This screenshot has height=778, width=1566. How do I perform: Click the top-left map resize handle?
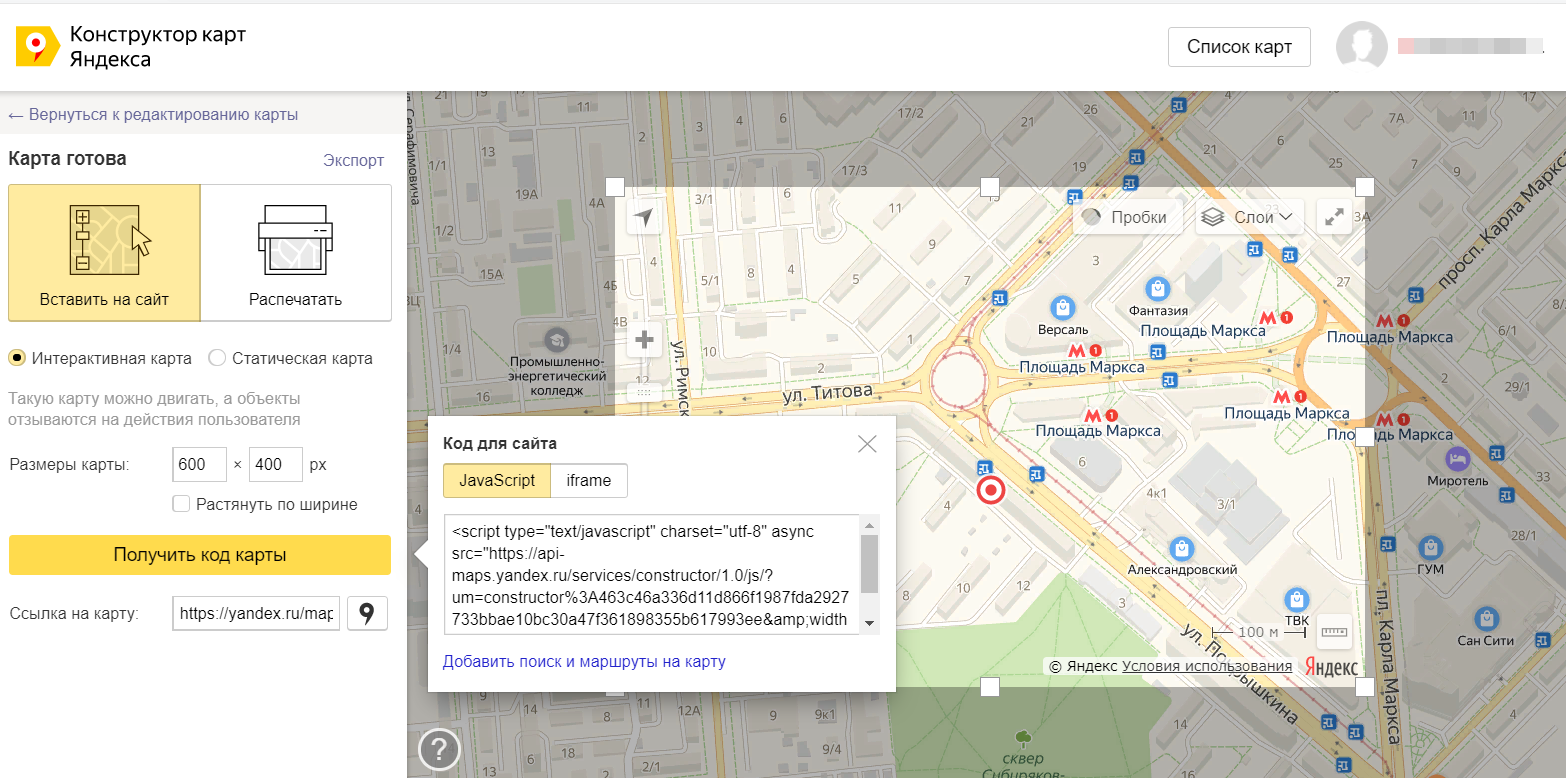615,187
